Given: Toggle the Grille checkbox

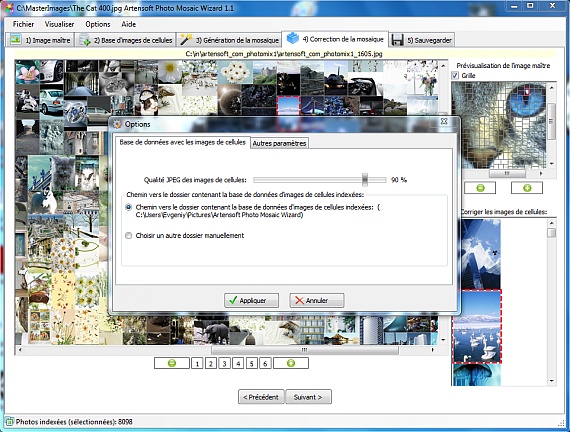Looking at the screenshot, I should coord(455,75).
